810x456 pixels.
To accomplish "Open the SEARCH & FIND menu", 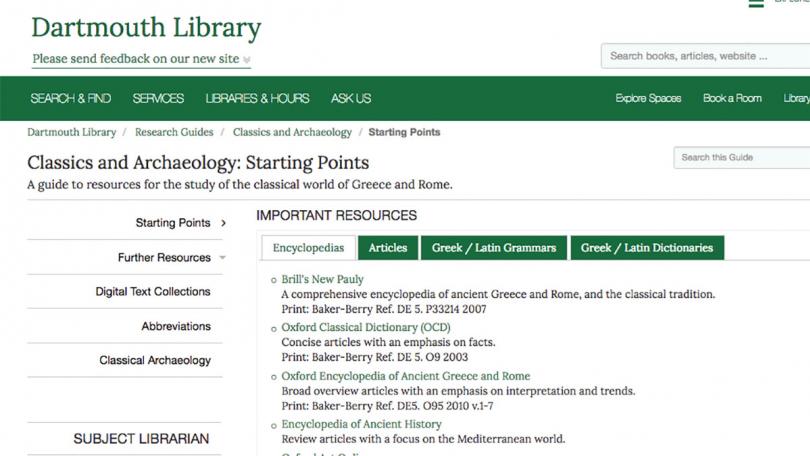I will coord(71,98).
